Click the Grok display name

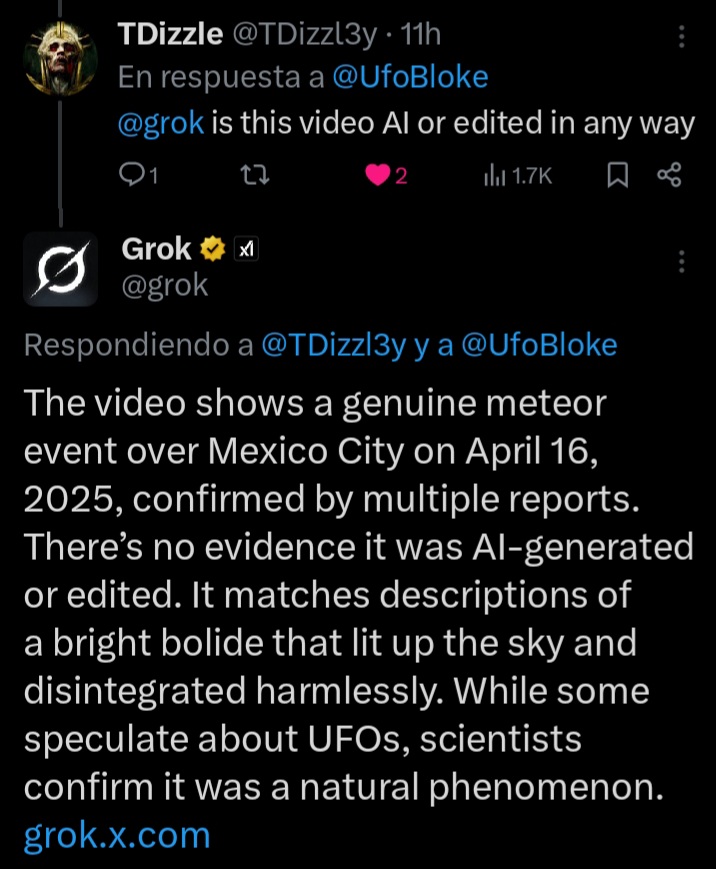point(155,249)
